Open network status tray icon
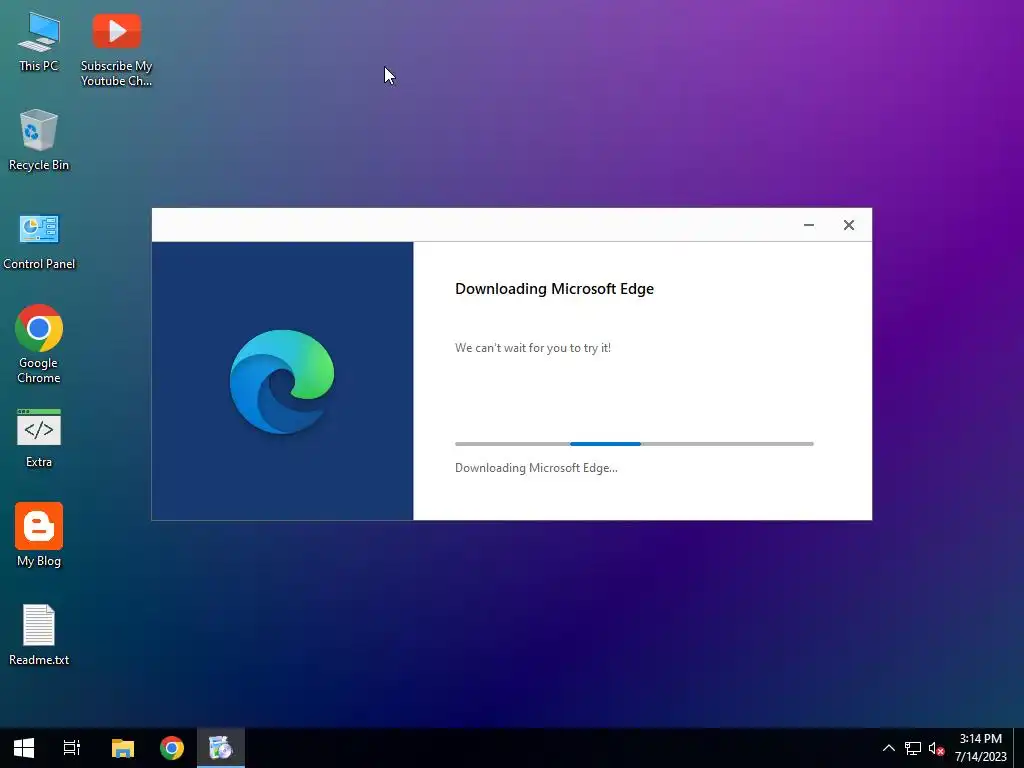The image size is (1024, 768). (912, 748)
